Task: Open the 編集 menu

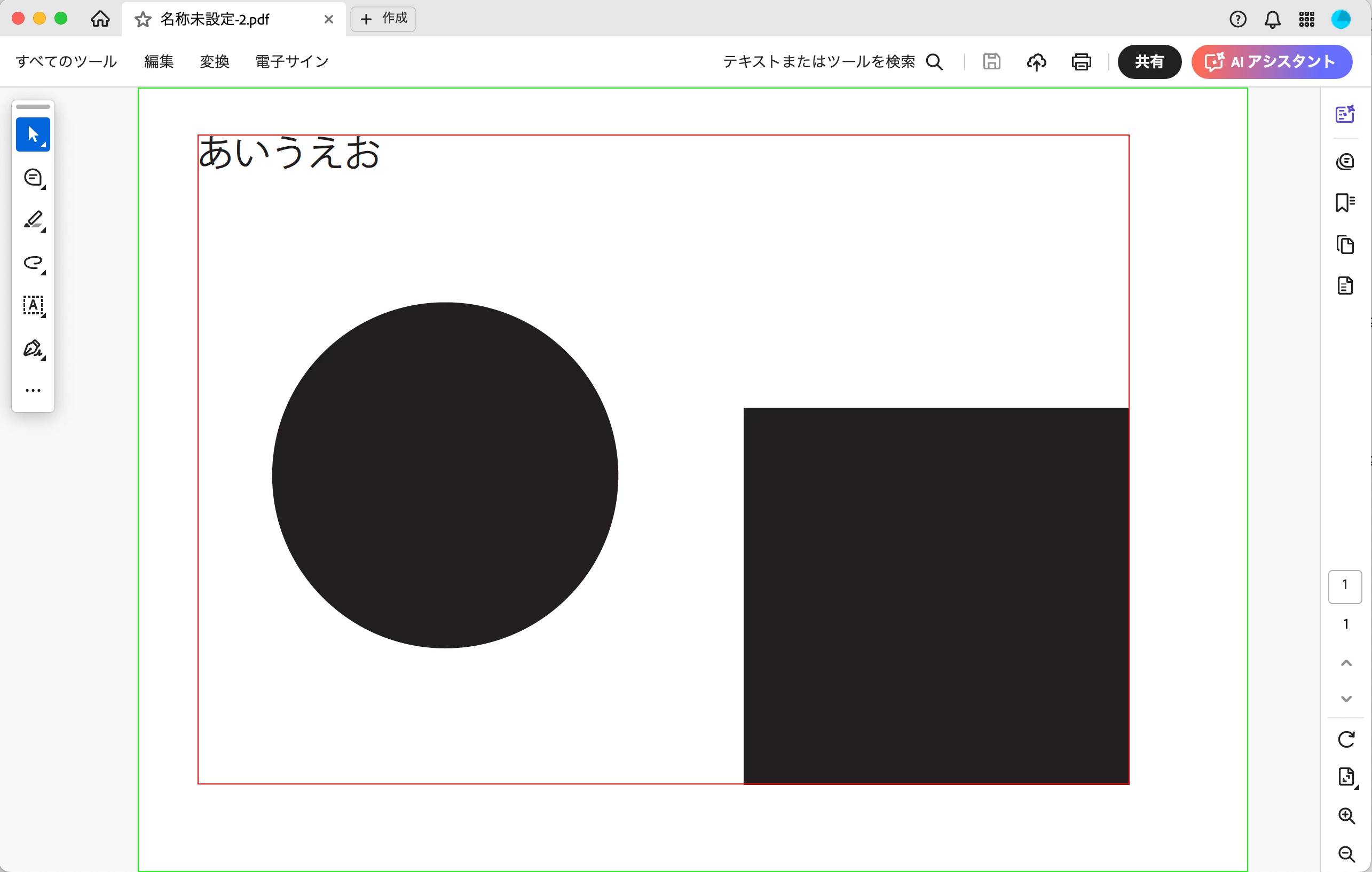Action: tap(159, 61)
